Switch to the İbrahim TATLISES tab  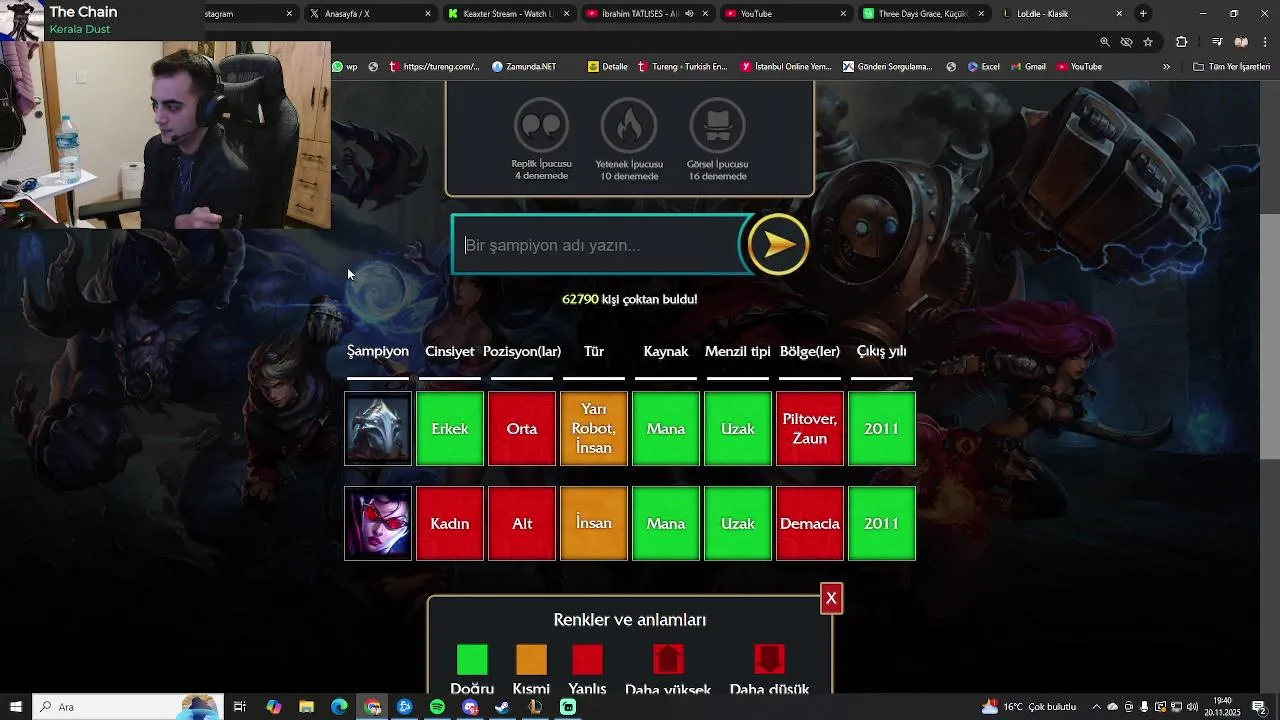(646, 14)
